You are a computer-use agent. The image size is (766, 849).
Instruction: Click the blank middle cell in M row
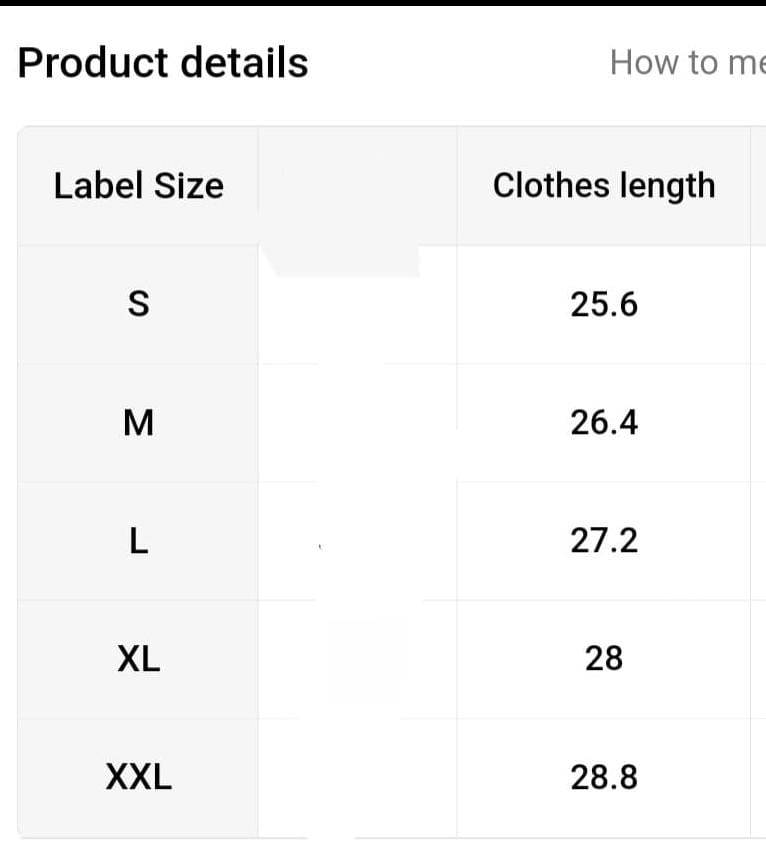(357, 423)
